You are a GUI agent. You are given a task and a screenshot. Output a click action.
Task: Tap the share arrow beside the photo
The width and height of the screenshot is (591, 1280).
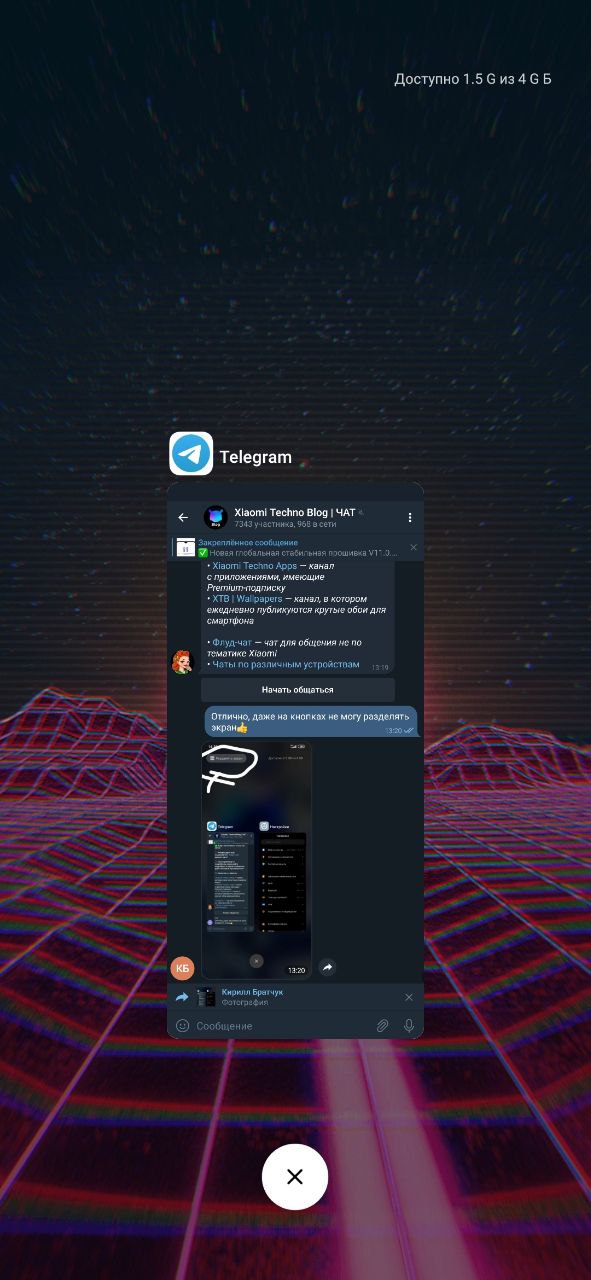[327, 967]
